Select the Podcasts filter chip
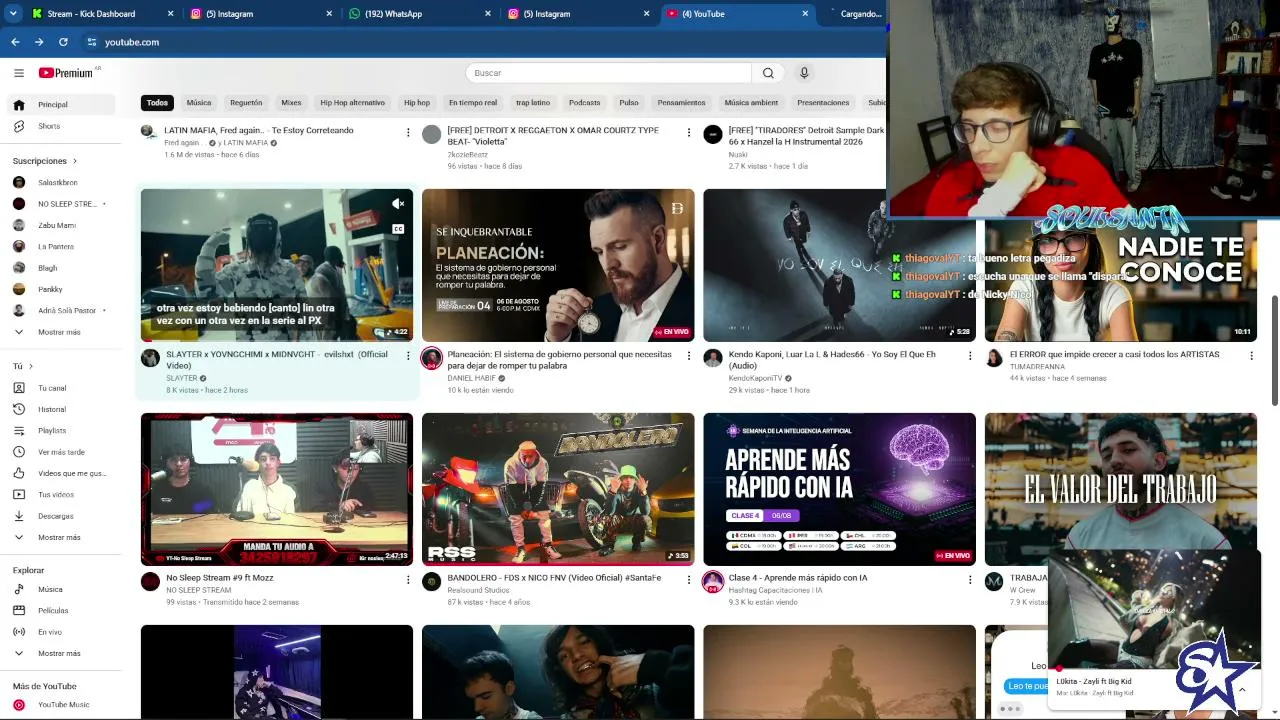 pos(585,103)
